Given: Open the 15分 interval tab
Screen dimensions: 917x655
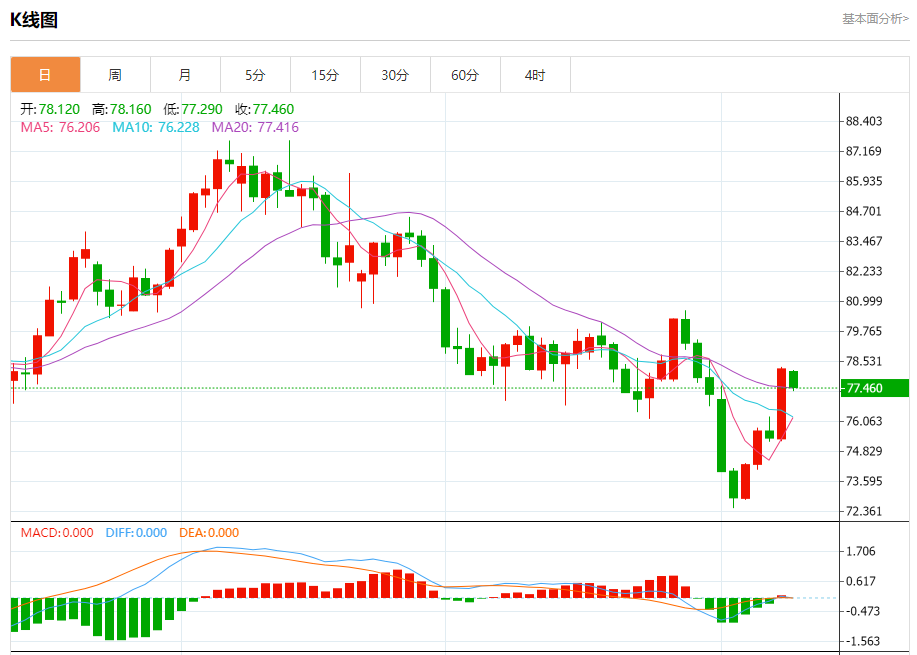Looking at the screenshot, I should click(x=325, y=75).
